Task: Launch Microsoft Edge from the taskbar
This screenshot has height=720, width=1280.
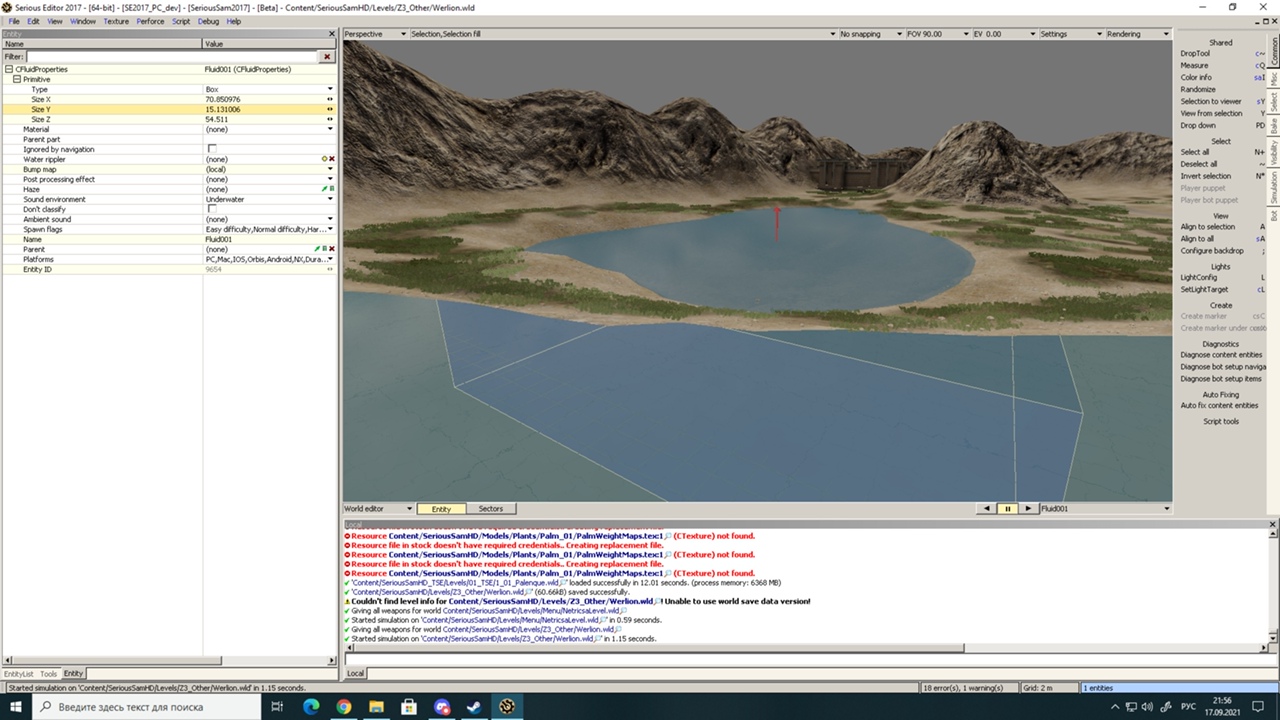Action: pyautogui.click(x=311, y=707)
